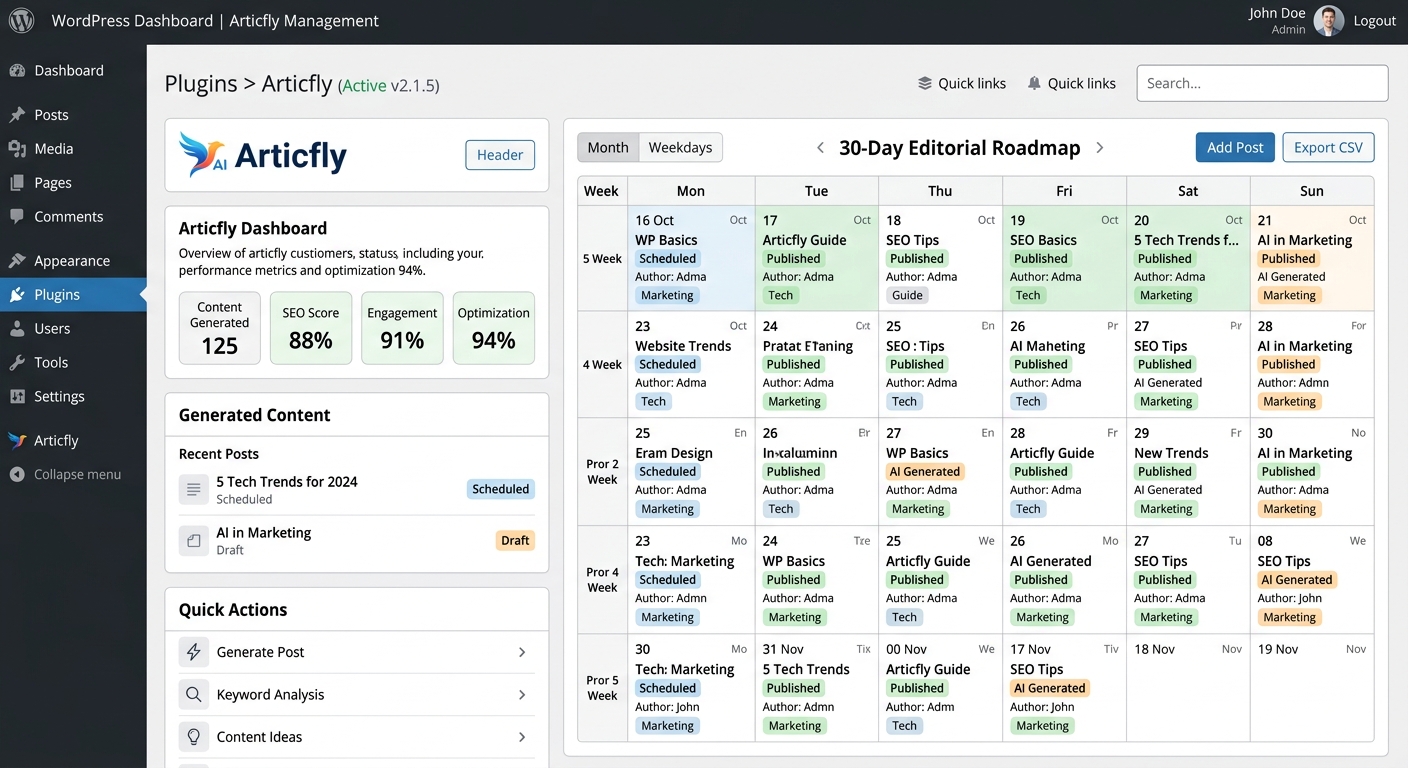Screen dimensions: 1408x768
Task: Expand the Content Ideas row chevron
Action: tap(522, 737)
